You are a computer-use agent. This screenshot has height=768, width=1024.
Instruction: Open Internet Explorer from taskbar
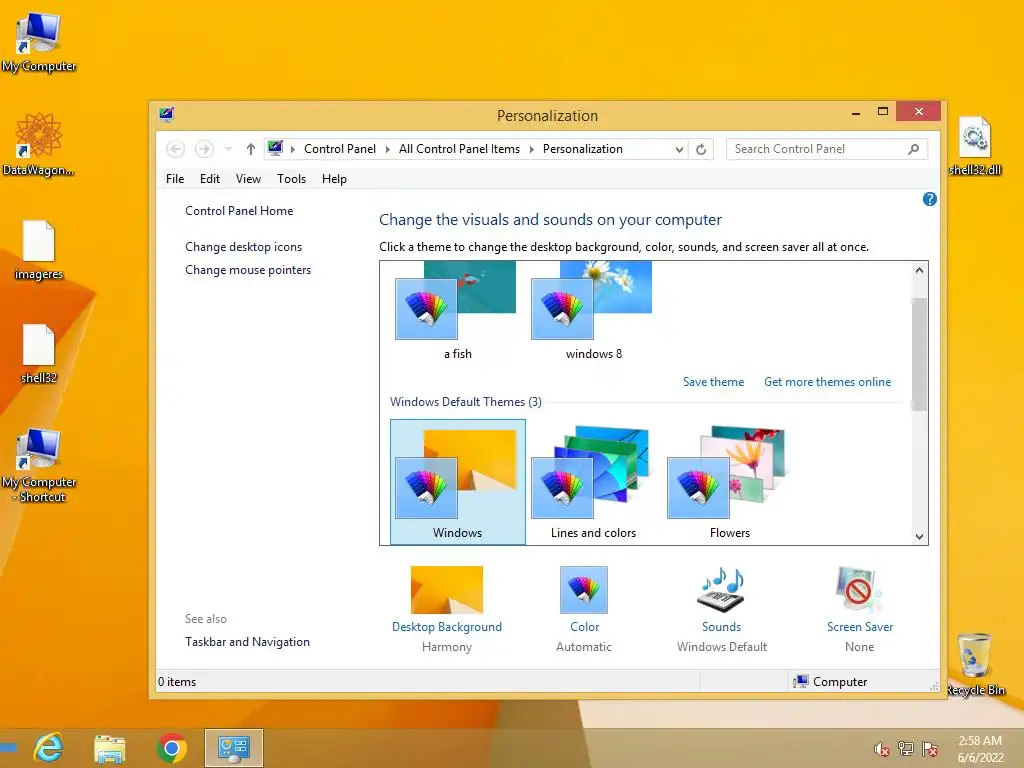tap(48, 748)
